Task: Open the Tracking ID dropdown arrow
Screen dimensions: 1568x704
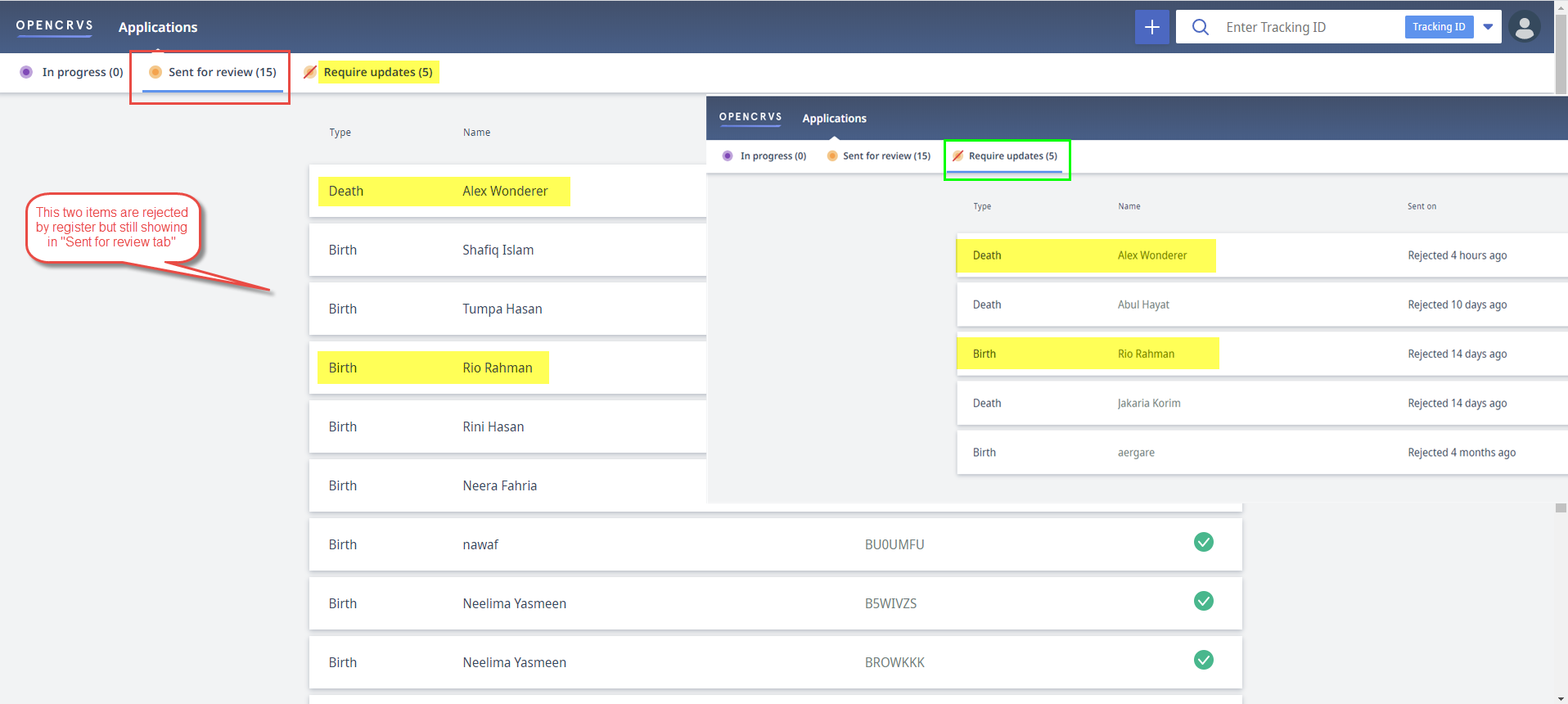Action: [1488, 27]
